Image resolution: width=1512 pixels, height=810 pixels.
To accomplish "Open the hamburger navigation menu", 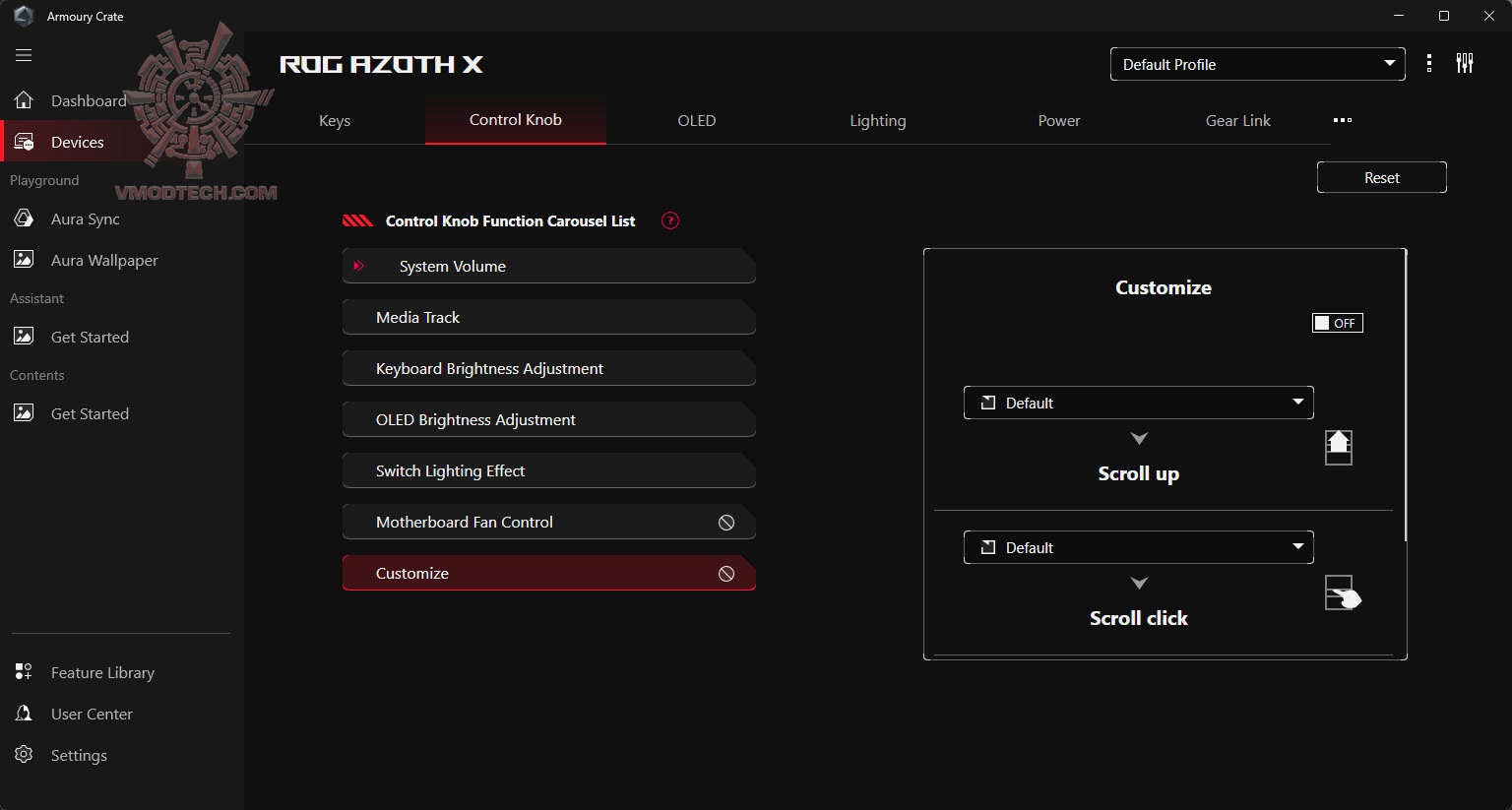I will 24,55.
